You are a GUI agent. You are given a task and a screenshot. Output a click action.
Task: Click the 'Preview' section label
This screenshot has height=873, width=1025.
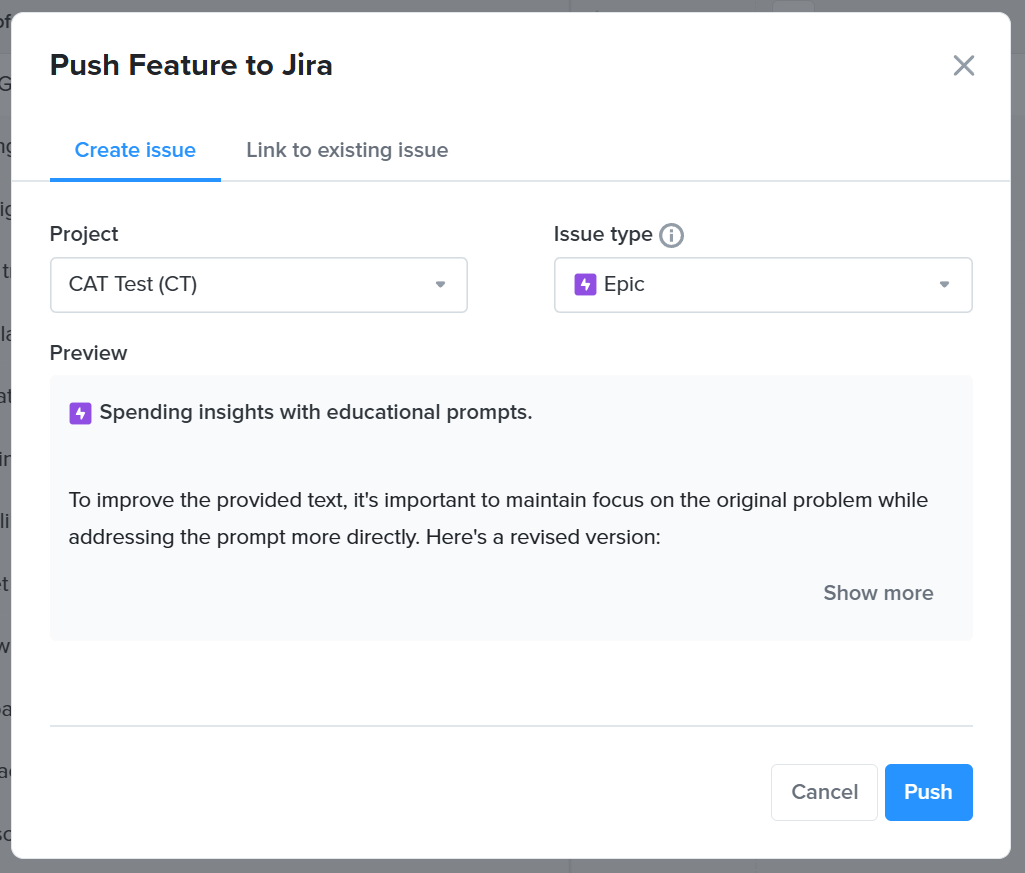[x=88, y=353]
